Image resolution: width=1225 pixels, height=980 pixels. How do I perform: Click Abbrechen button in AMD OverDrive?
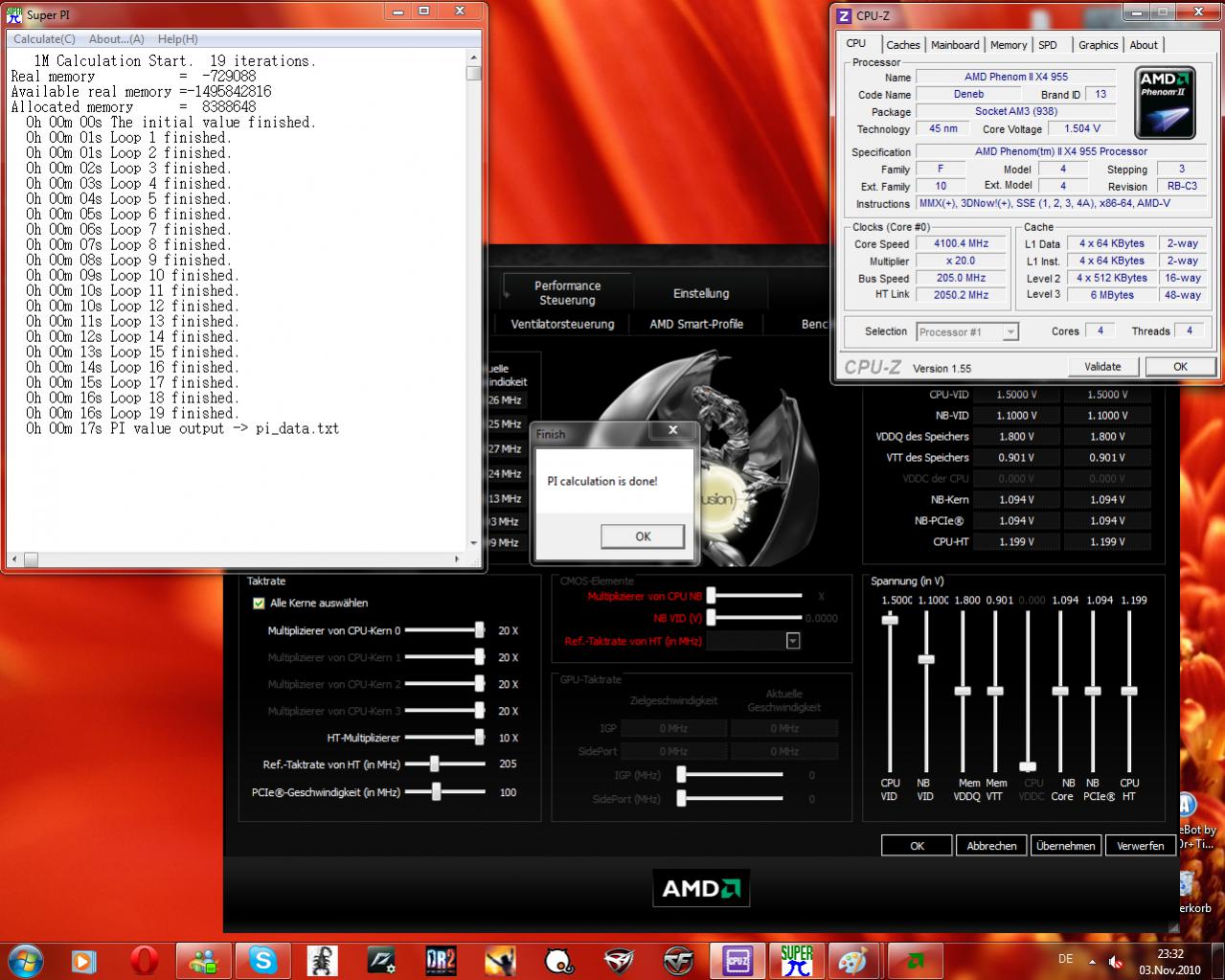(x=991, y=846)
